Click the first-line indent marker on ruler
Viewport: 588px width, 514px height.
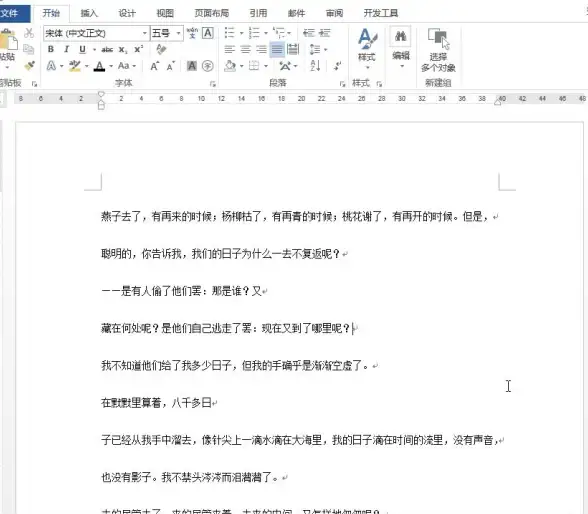tap(101, 94)
